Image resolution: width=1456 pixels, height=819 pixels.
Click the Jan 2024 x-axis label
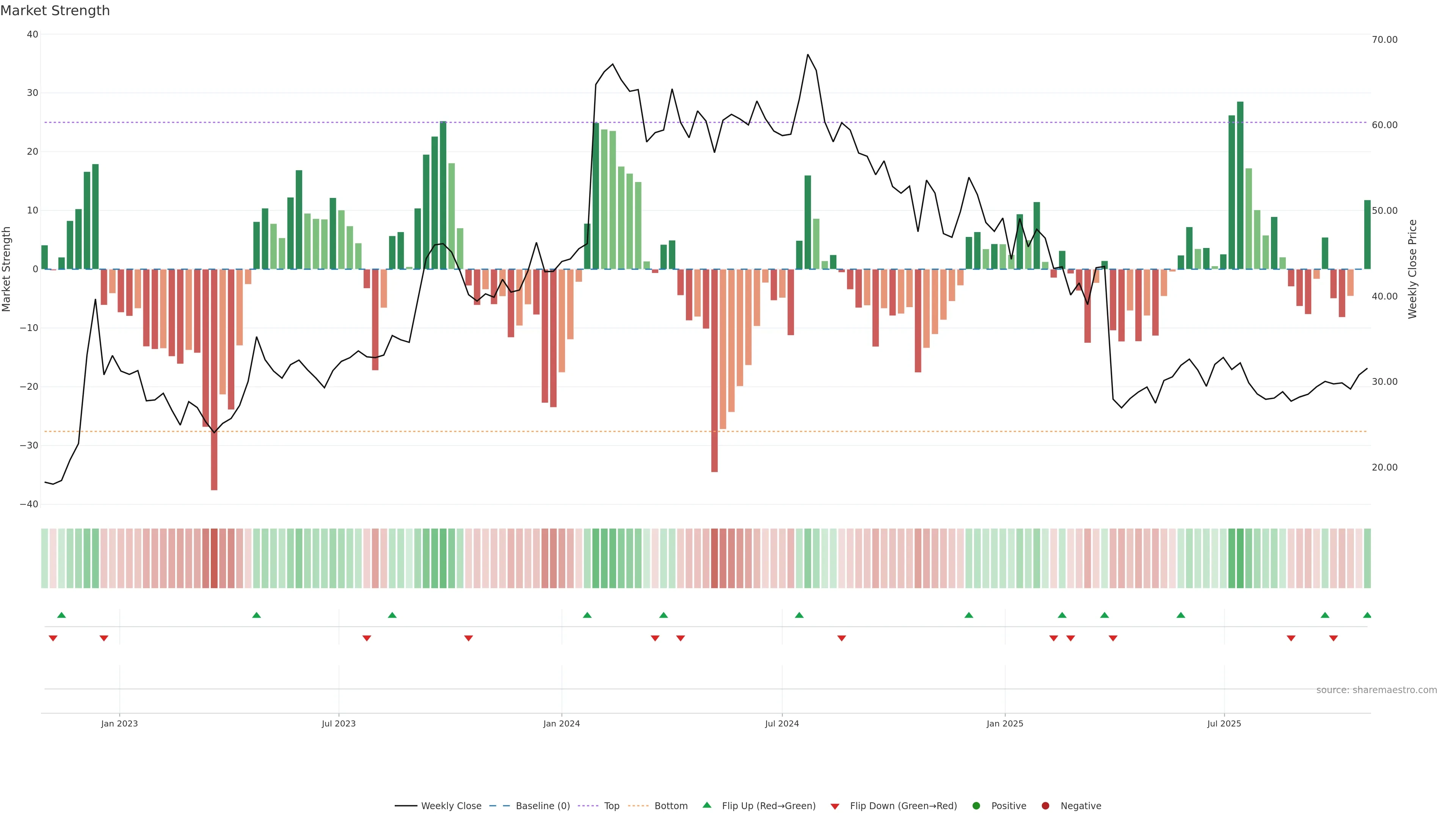(x=561, y=723)
